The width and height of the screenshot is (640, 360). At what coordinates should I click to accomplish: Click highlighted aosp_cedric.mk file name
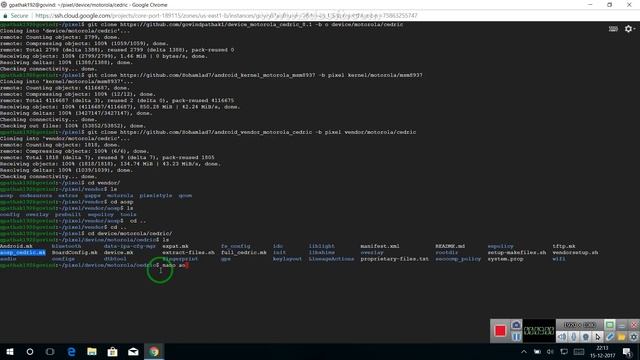23,253
